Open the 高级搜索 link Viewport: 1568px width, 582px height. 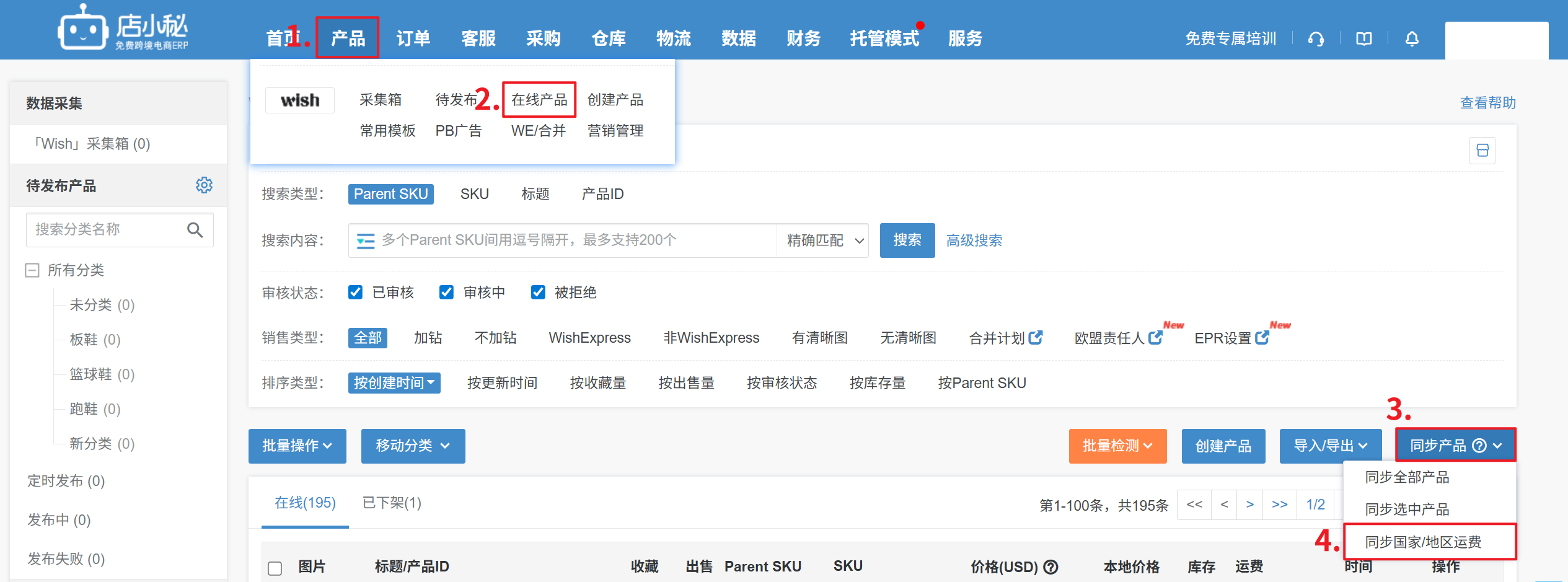(x=974, y=240)
